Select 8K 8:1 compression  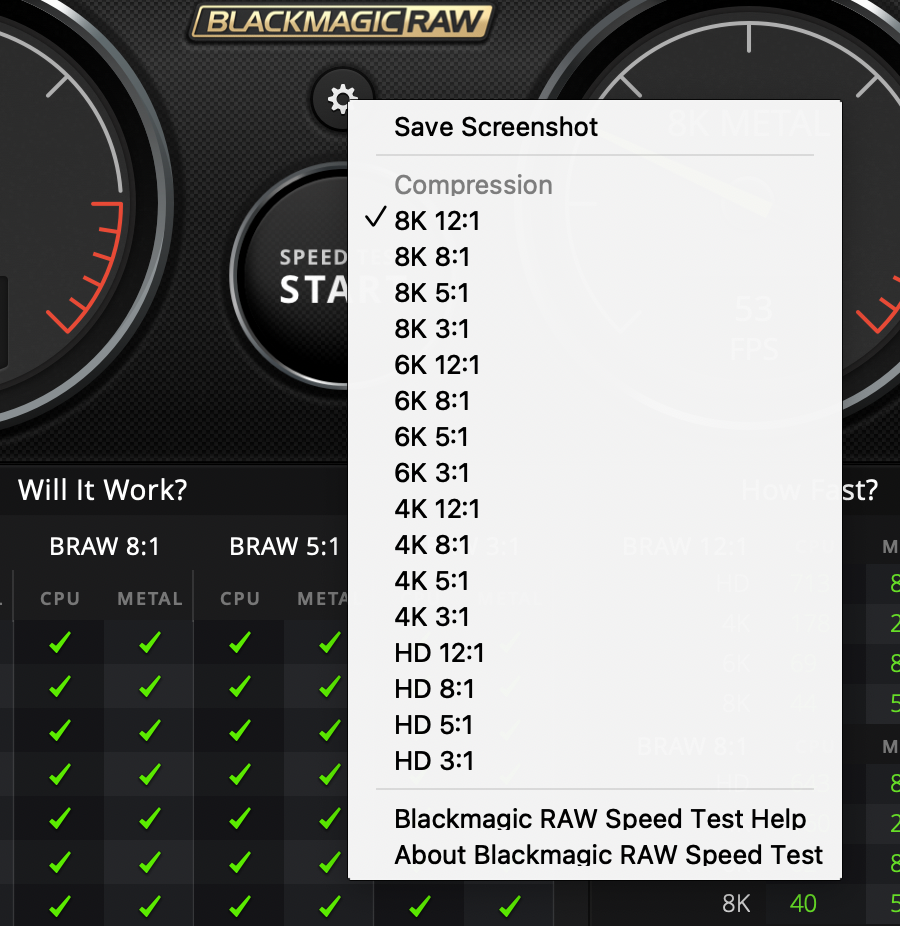tap(595, 257)
